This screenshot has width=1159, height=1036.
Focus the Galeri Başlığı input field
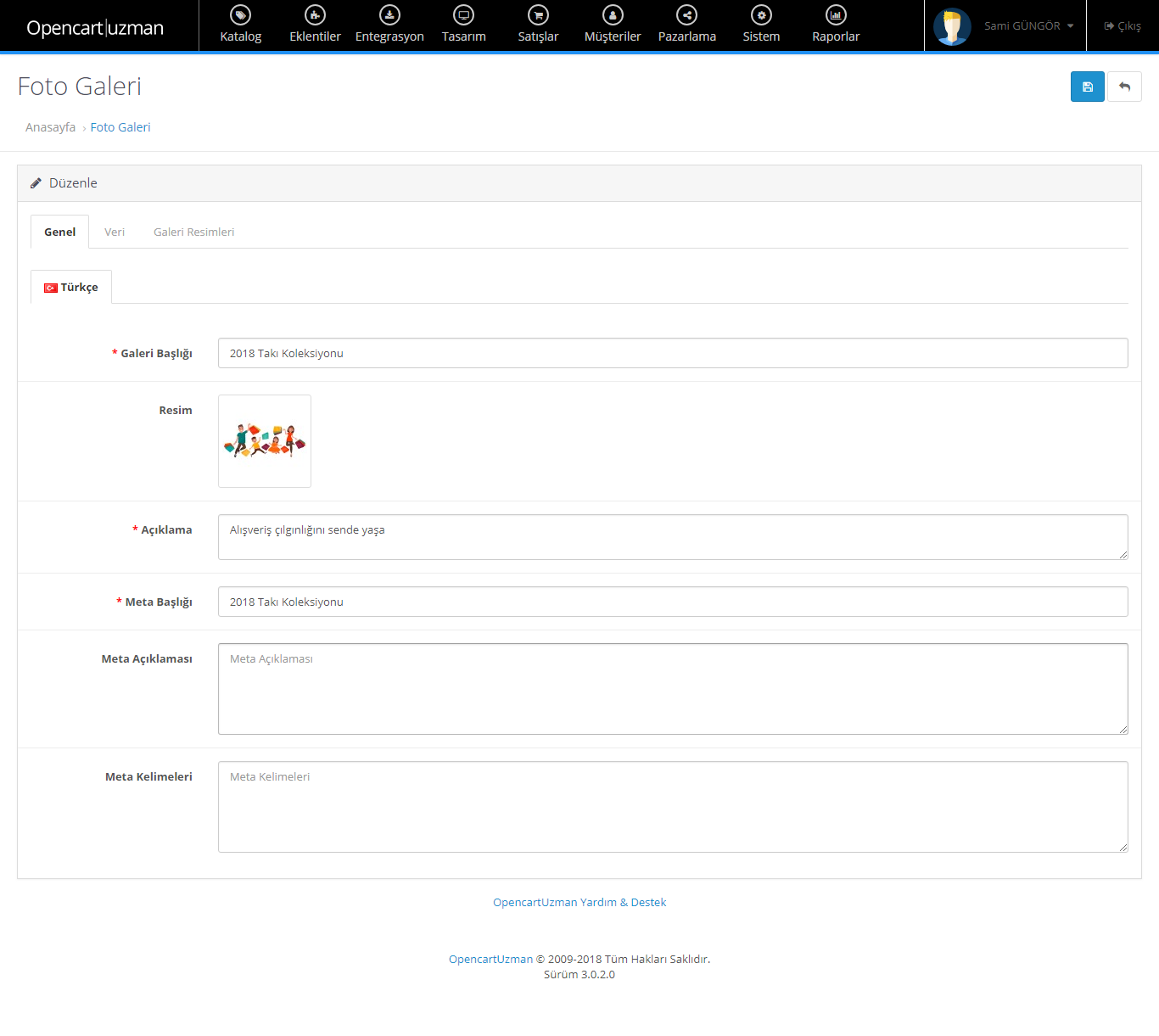point(672,353)
